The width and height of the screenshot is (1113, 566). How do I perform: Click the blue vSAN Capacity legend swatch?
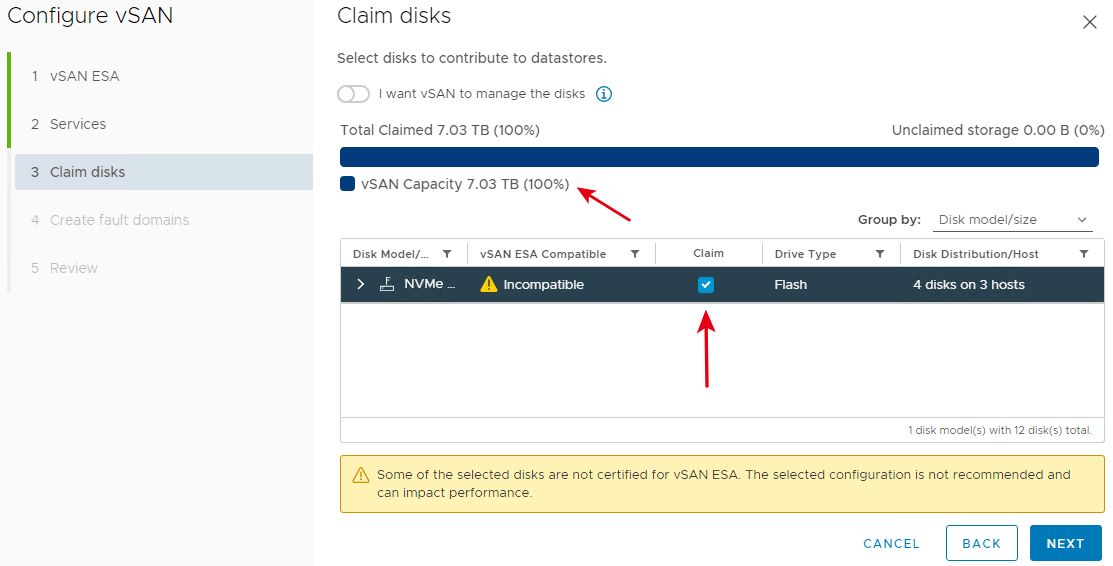pos(347,184)
